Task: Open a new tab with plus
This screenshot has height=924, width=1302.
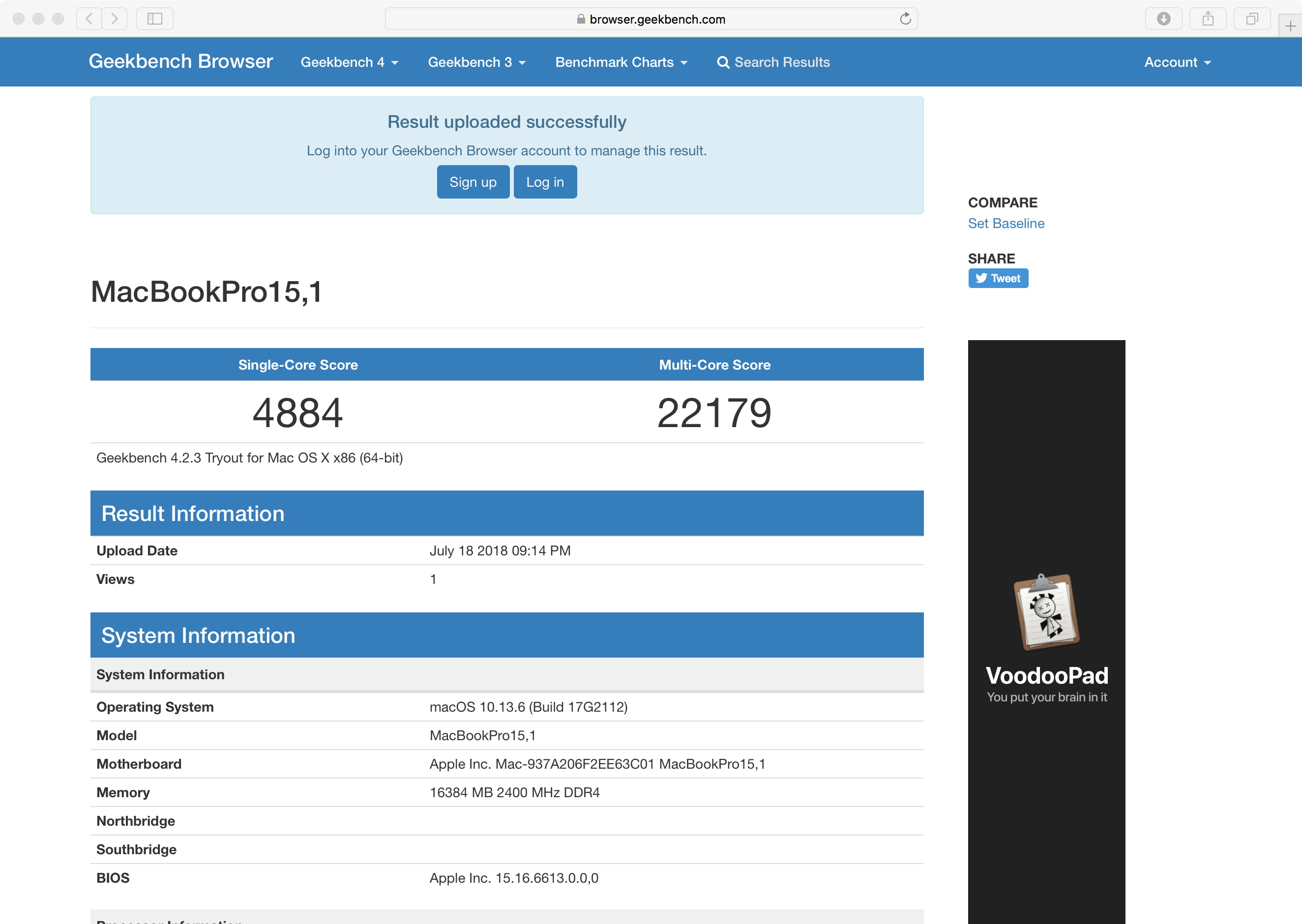Action: tap(1290, 26)
